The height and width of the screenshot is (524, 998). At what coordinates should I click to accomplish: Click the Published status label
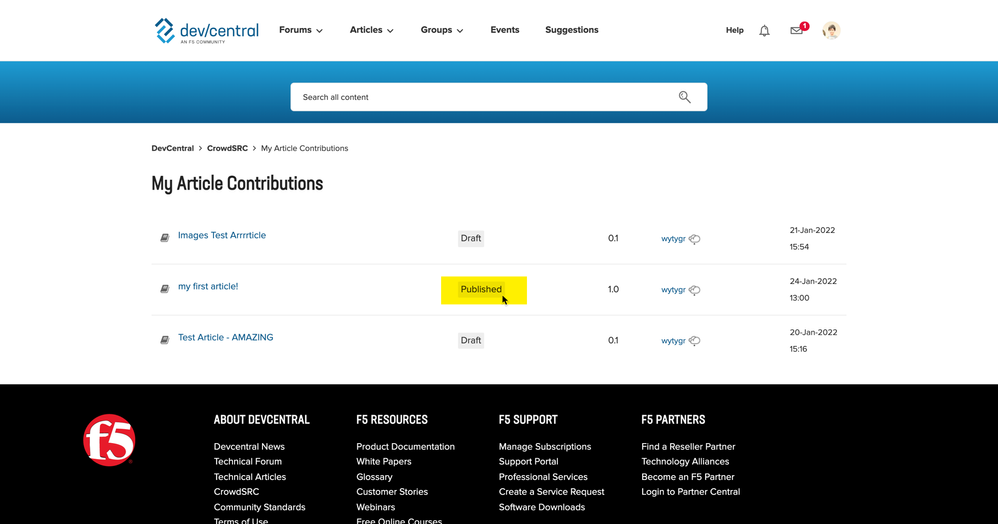pyautogui.click(x=481, y=289)
